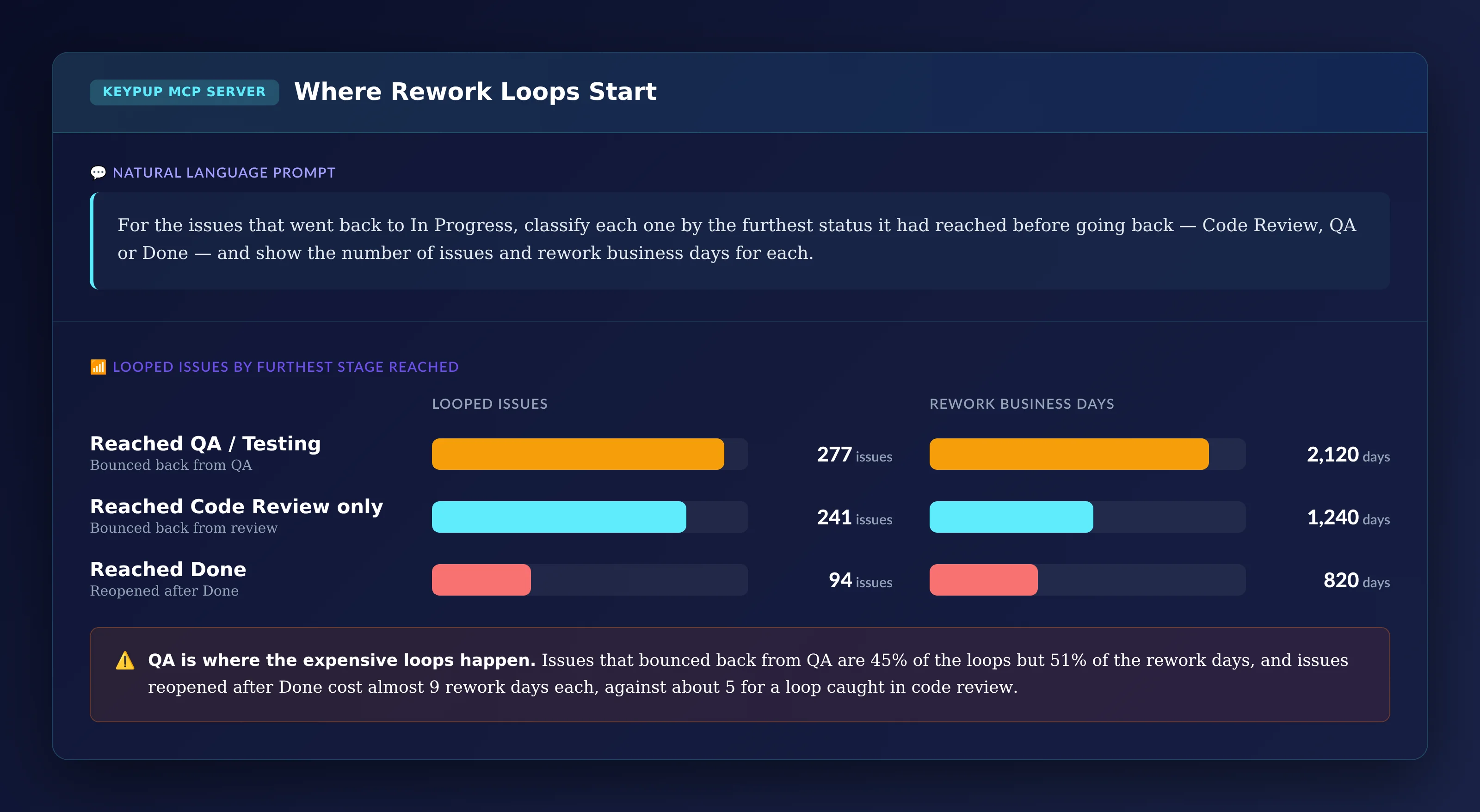Click the orange rework days bar for QA
Screen dimensions: 1480x812
coord(1069,454)
